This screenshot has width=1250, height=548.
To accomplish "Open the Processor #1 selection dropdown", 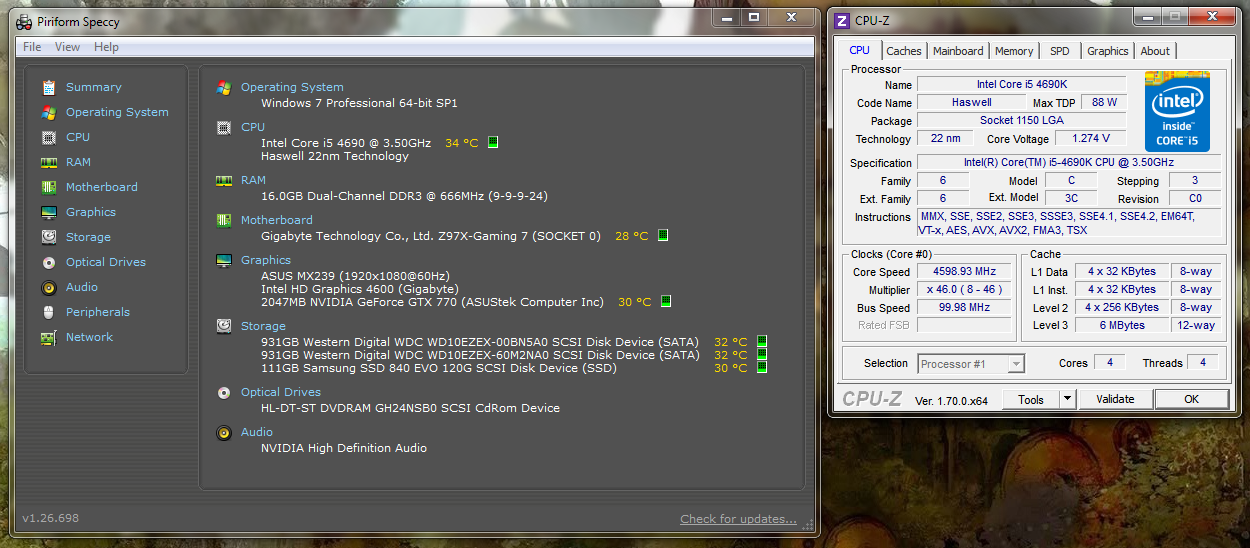I will point(971,364).
